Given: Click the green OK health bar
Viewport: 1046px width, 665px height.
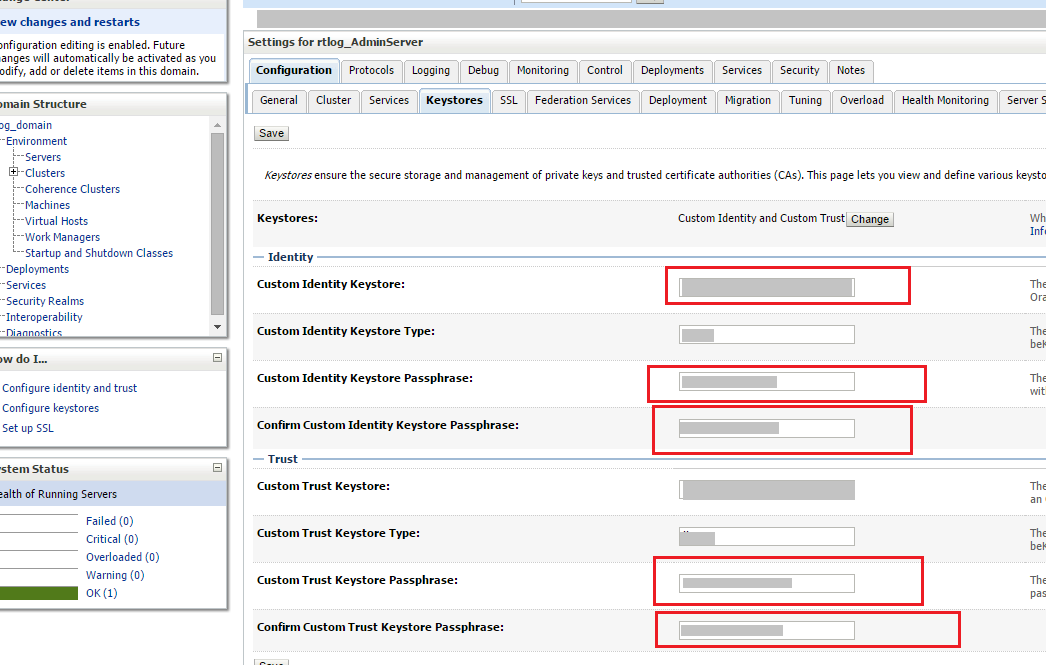Looking at the screenshot, I should (x=39, y=592).
